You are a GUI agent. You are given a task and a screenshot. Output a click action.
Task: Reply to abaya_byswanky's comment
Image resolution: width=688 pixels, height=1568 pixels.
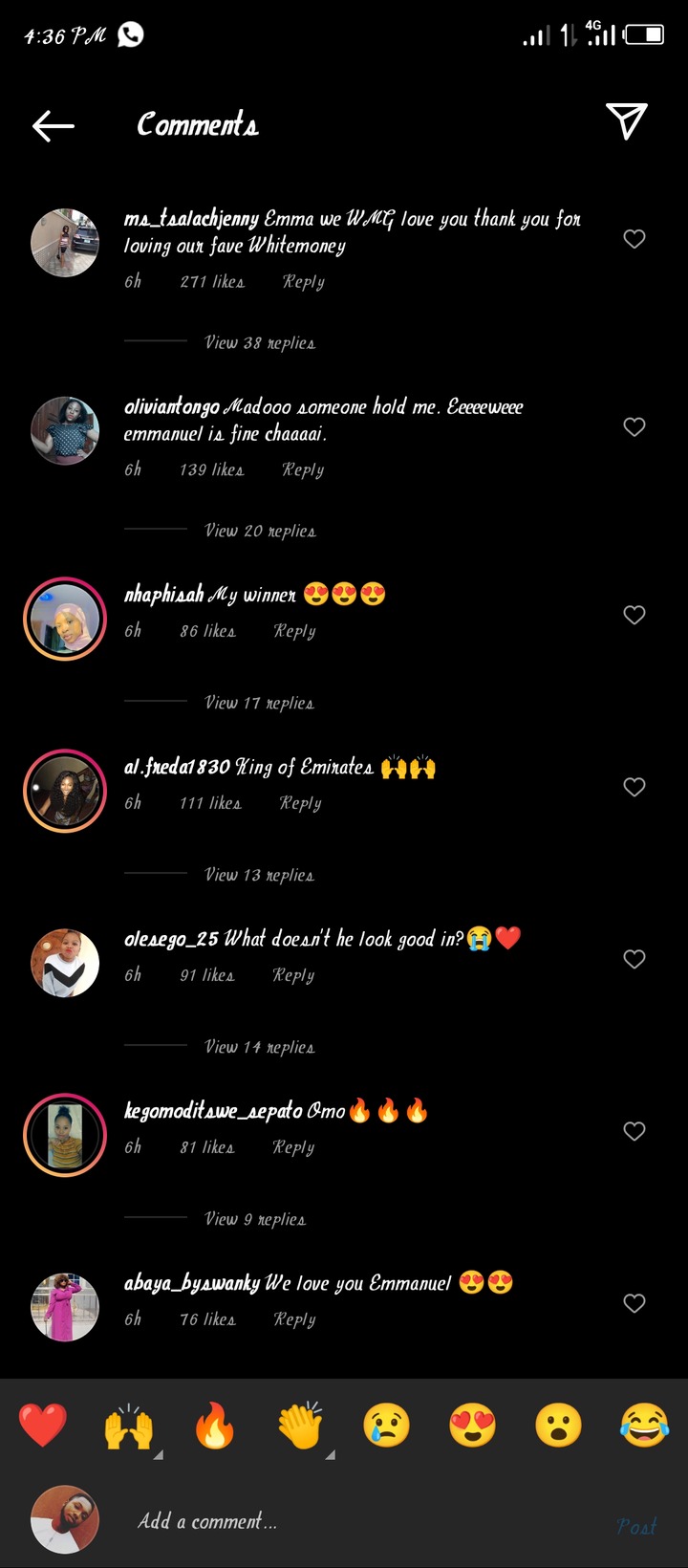click(x=294, y=1319)
